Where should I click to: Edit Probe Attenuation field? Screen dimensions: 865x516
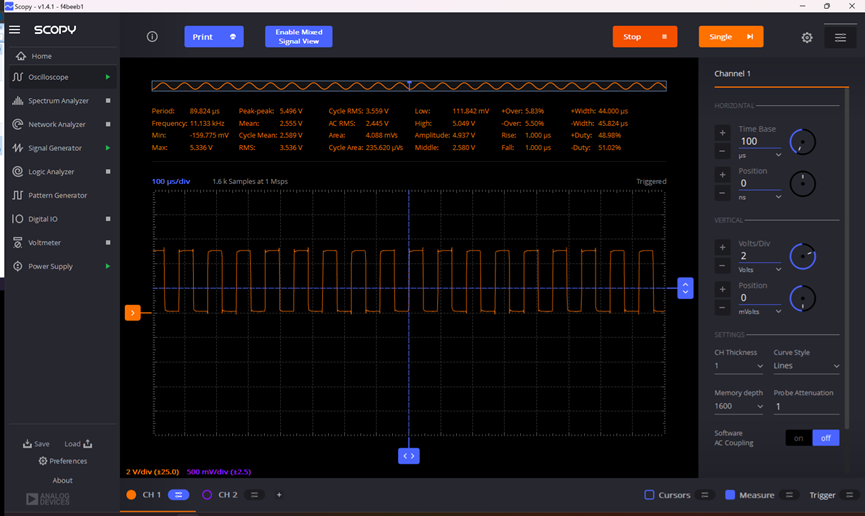tap(806, 406)
